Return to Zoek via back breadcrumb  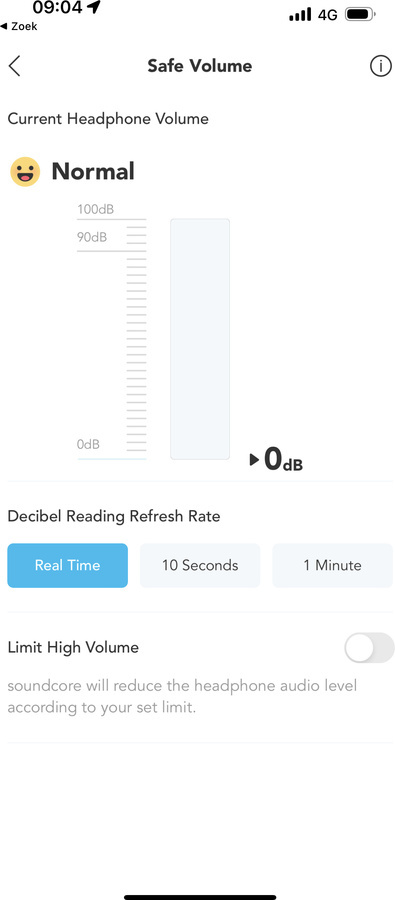click(18, 26)
